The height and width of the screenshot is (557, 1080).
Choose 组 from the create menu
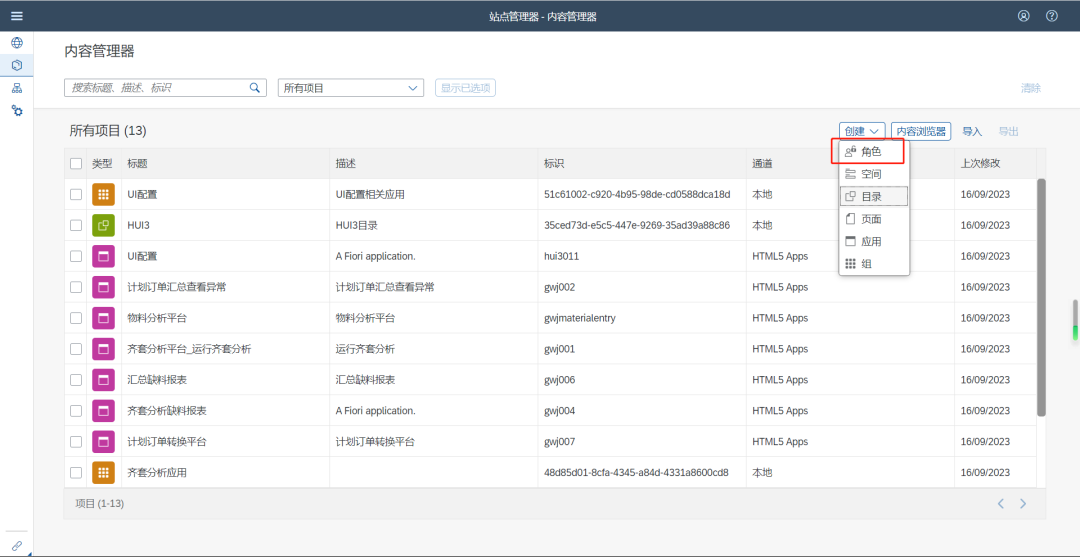tap(874, 264)
